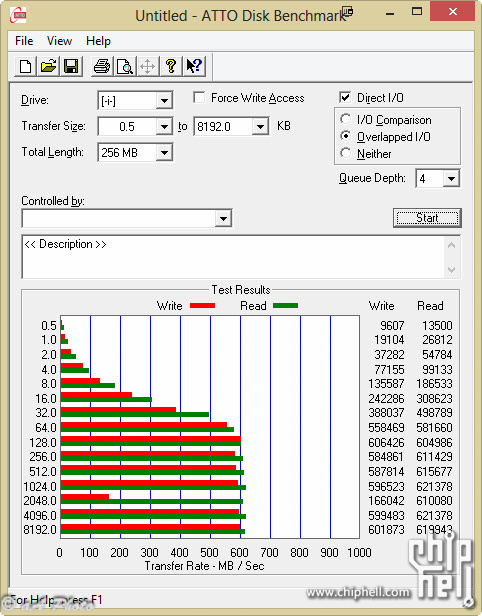The image size is (482, 616).
Task: Uncheck the Direct I/O checkbox
Action: pyautogui.click(x=345, y=97)
